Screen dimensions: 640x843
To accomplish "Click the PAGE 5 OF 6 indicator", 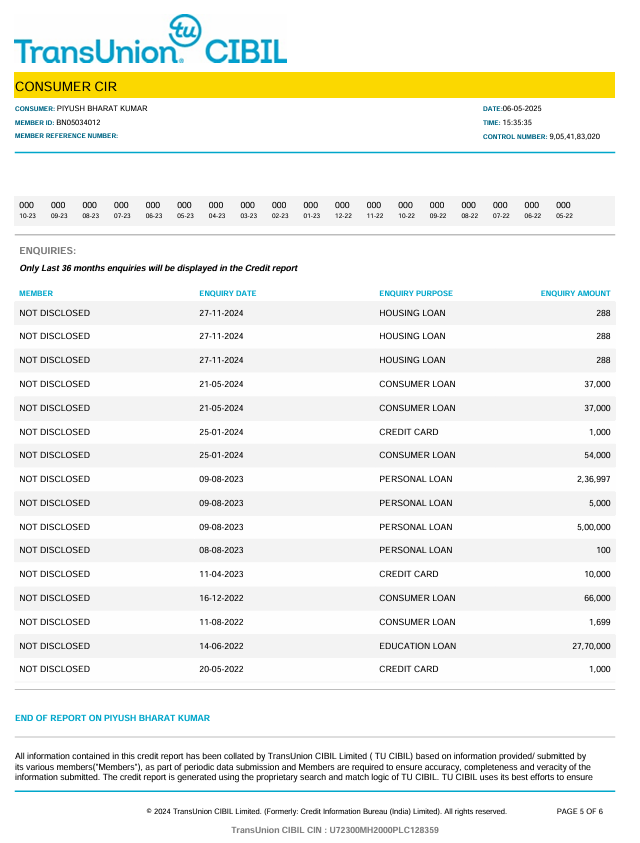I will pos(580,811).
